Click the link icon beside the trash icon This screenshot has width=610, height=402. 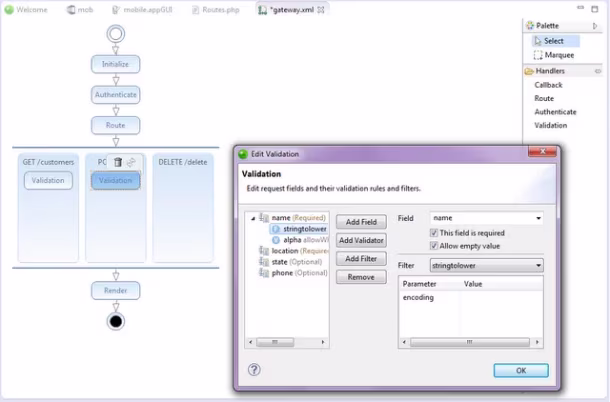click(x=131, y=162)
